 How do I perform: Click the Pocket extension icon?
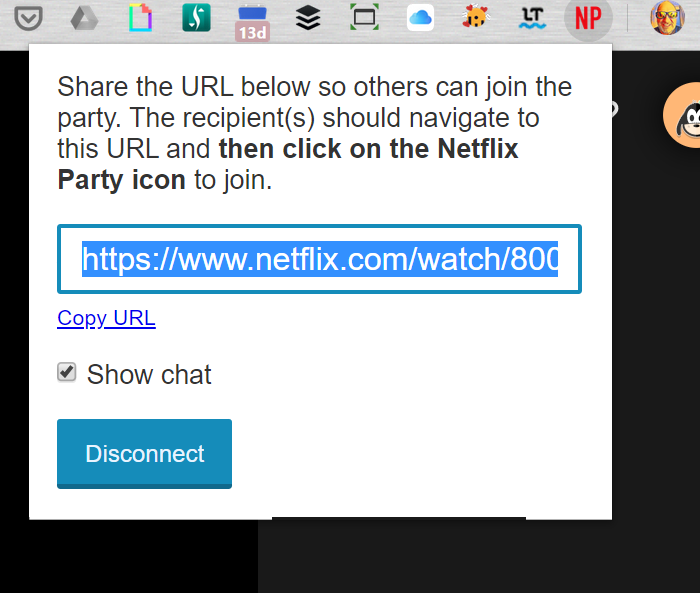pyautogui.click(x=14, y=17)
